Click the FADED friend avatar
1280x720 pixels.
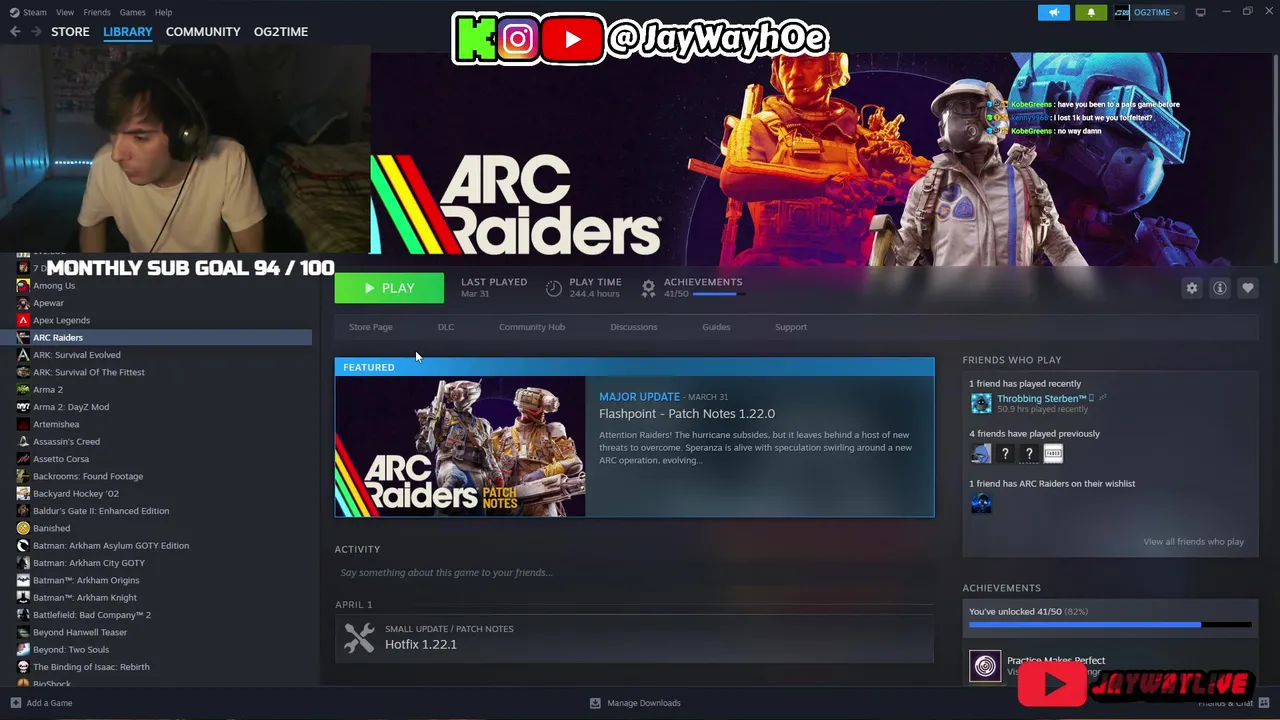[1053, 454]
